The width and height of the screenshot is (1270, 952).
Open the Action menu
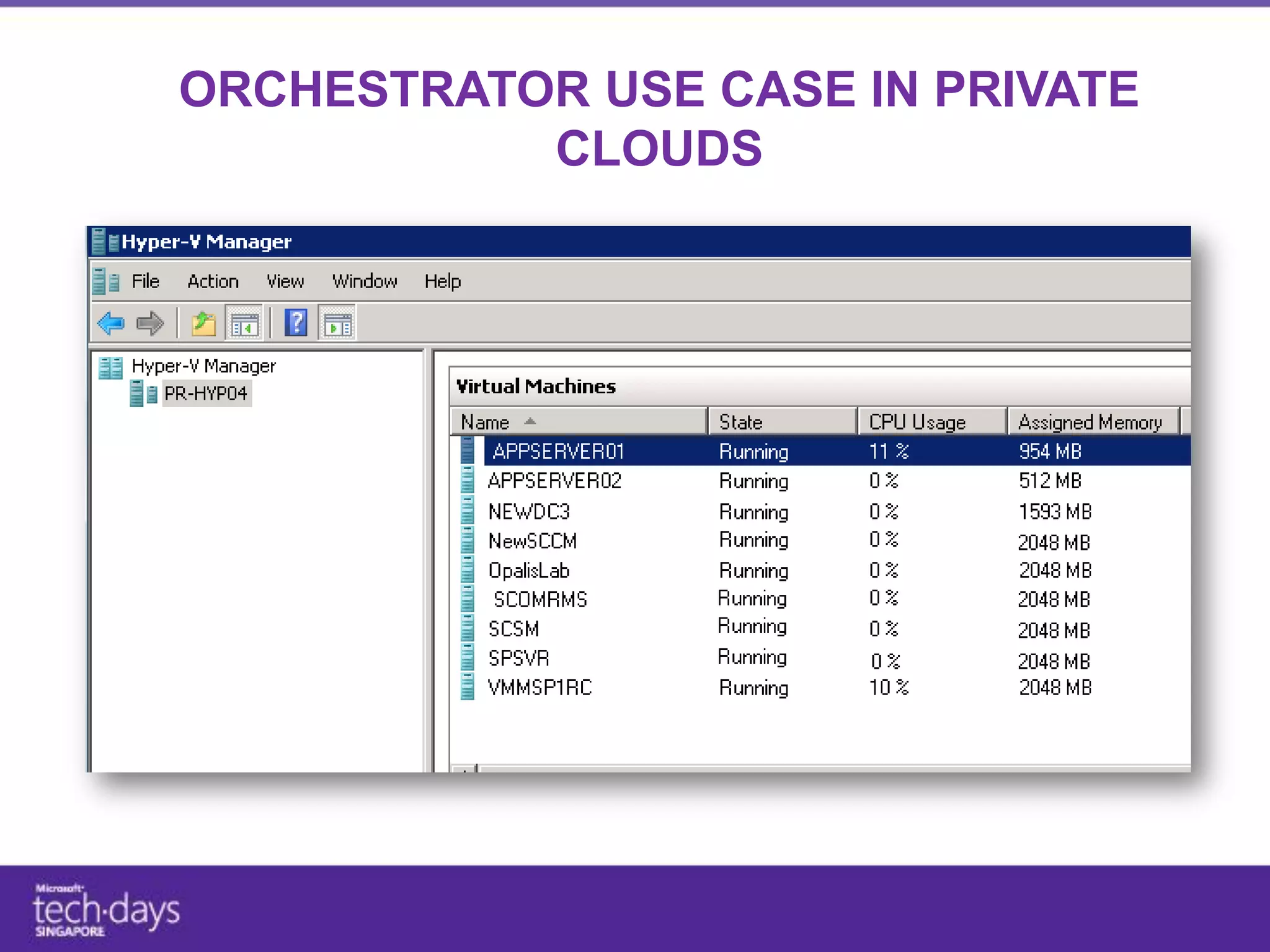(213, 282)
